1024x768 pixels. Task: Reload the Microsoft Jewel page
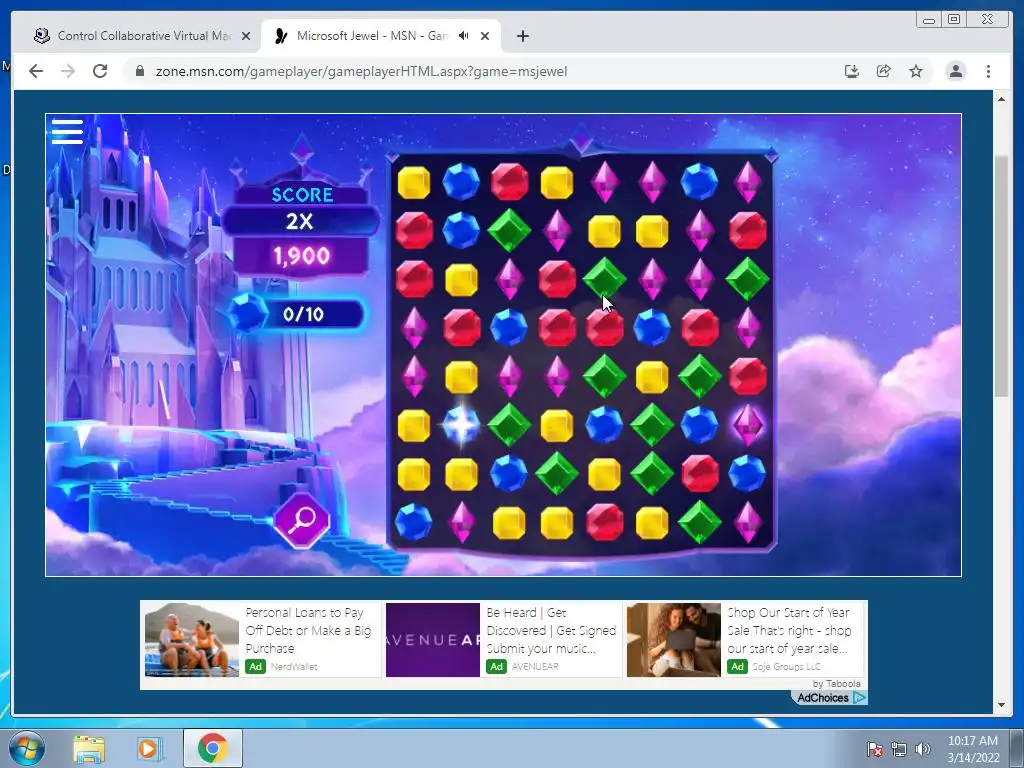(x=100, y=71)
